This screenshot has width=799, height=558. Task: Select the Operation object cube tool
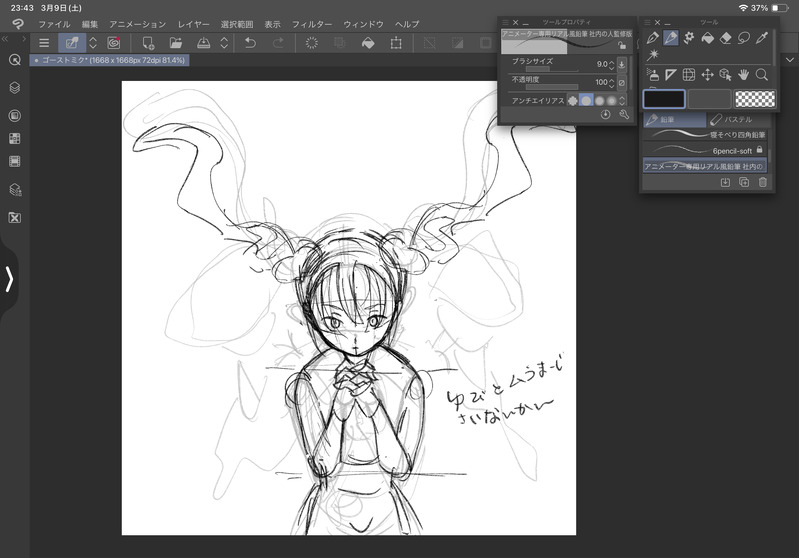coord(726,75)
